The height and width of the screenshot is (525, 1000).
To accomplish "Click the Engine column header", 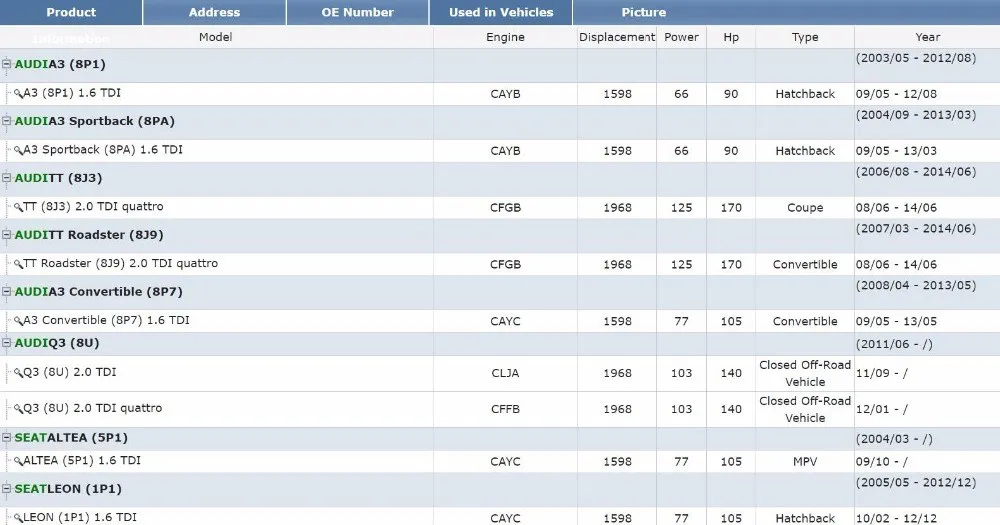I will click(505, 37).
